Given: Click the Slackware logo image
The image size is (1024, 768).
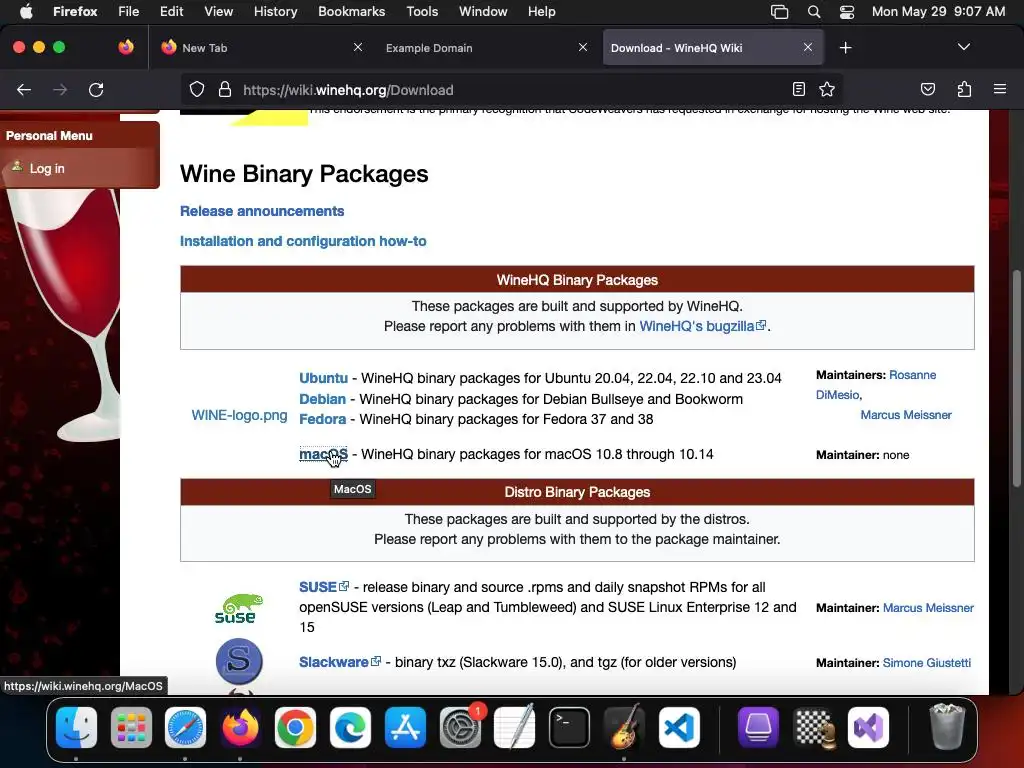Looking at the screenshot, I should pyautogui.click(x=239, y=661).
